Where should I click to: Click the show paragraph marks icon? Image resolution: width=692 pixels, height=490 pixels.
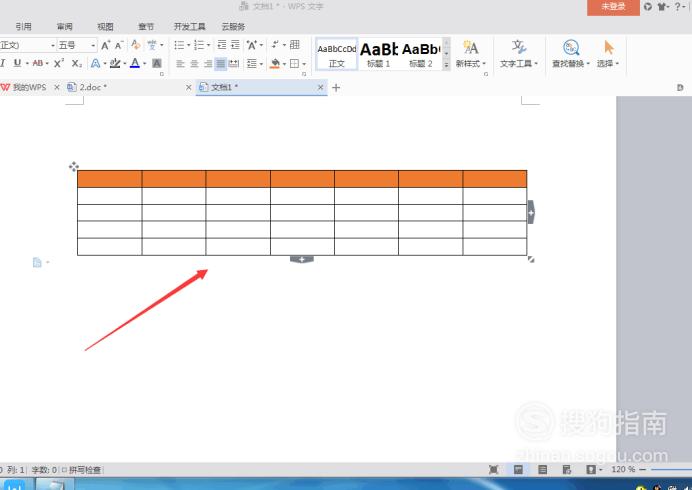275,45
